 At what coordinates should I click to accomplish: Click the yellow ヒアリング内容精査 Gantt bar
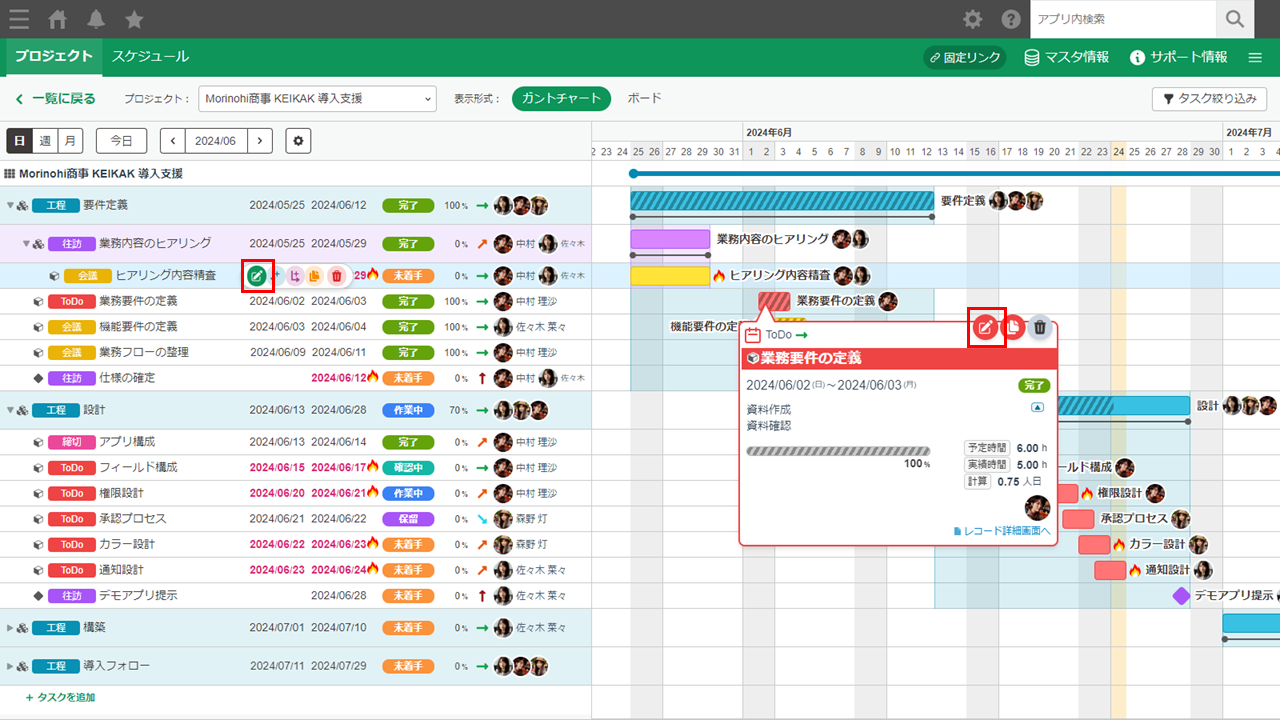pos(670,276)
